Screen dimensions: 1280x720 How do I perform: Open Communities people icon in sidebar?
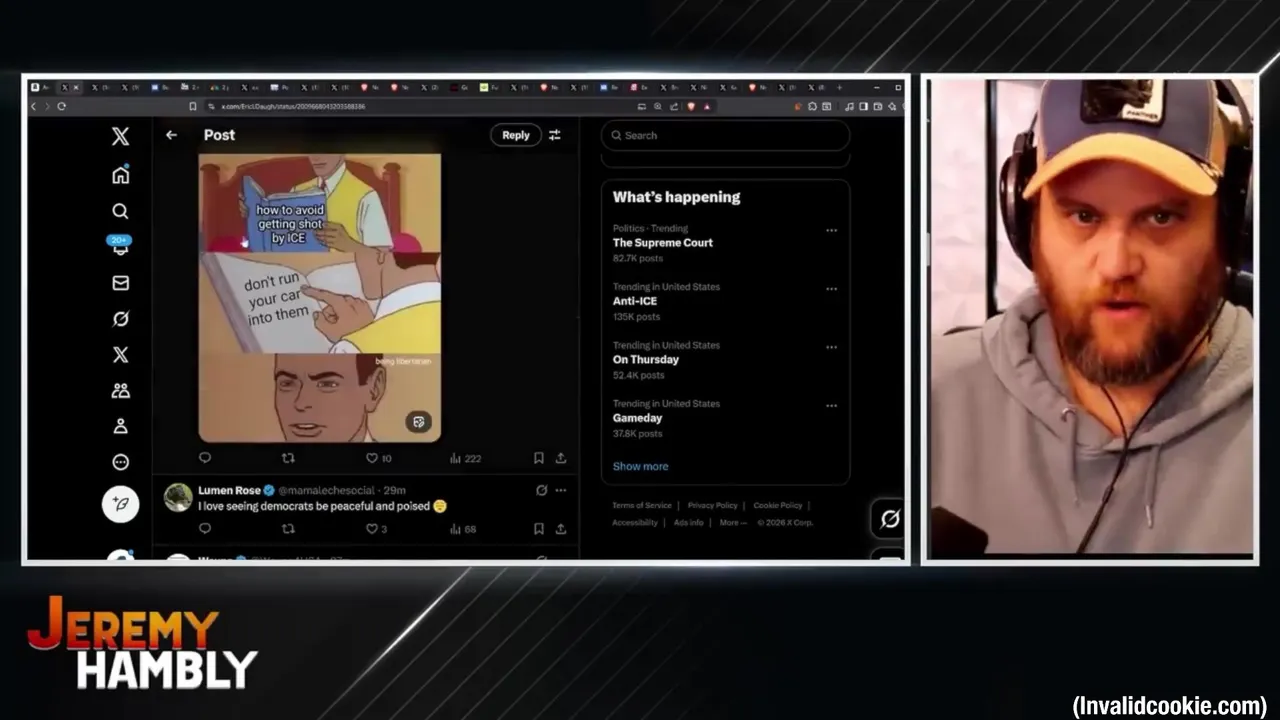pos(120,391)
